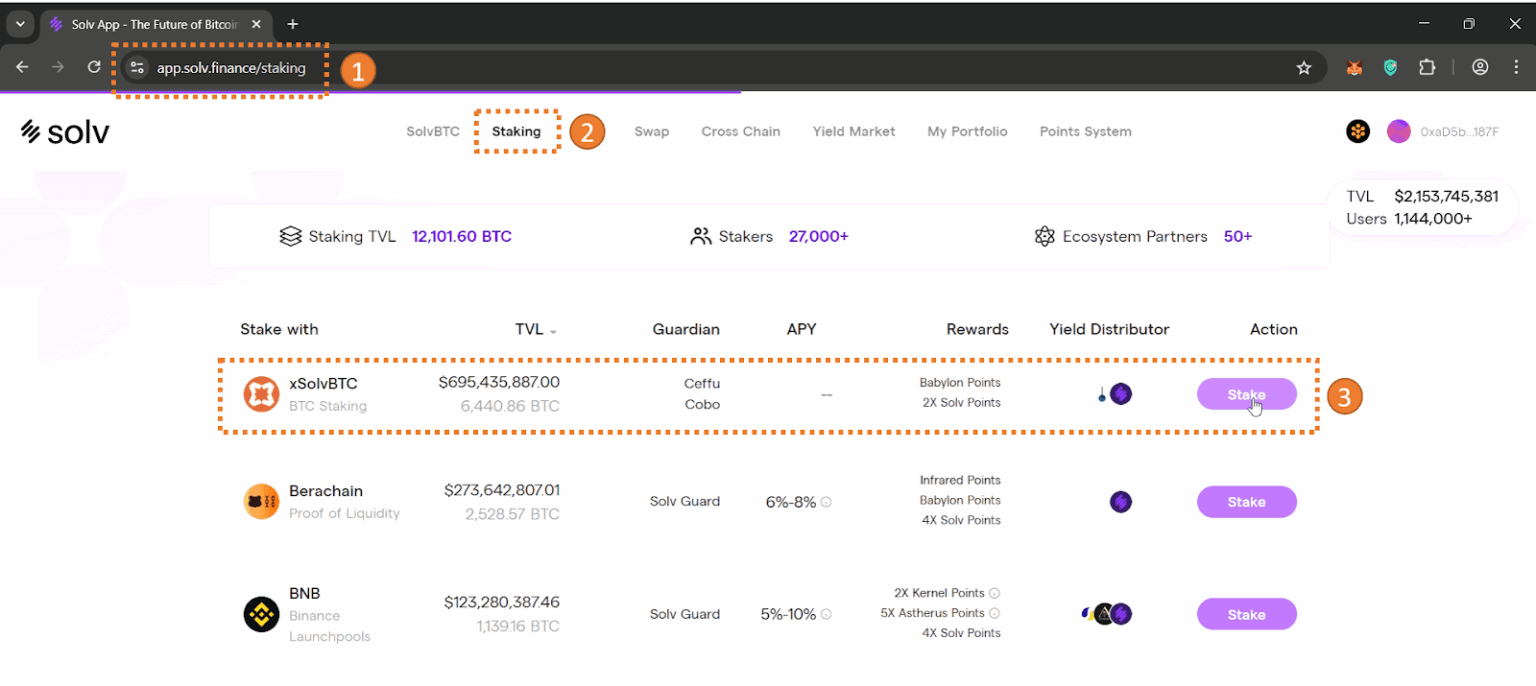Viewport: 1536px width, 686px height.
Task: Click the Staking TVL layers icon
Action: [290, 237]
